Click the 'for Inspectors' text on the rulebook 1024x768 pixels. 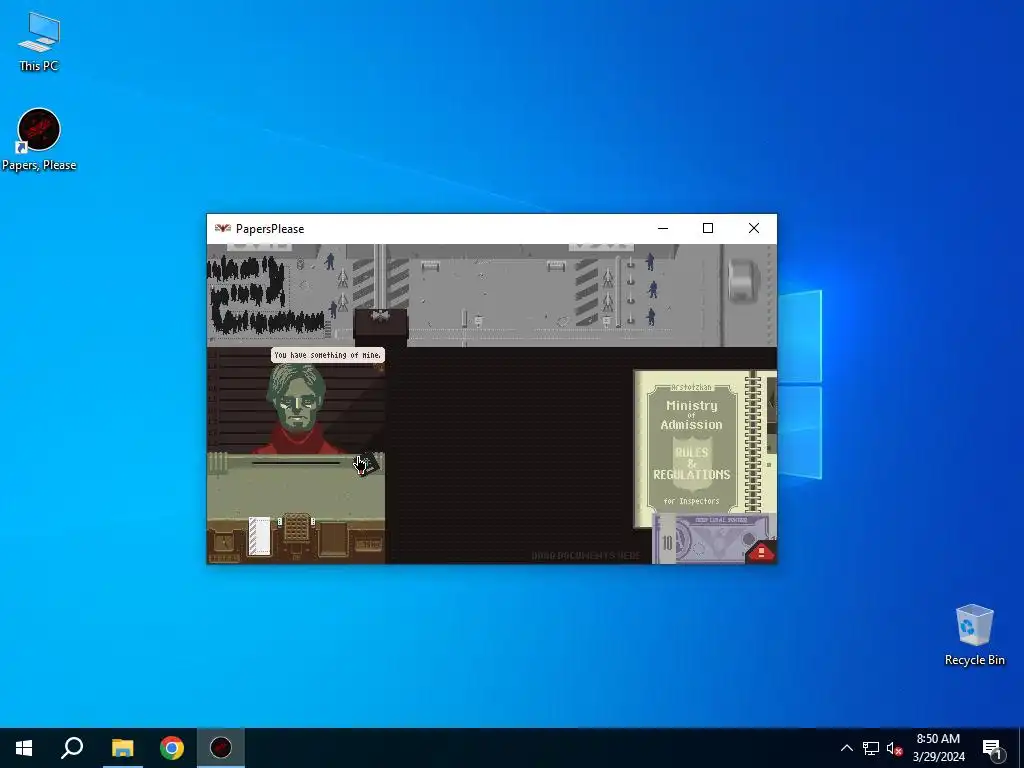pos(692,502)
